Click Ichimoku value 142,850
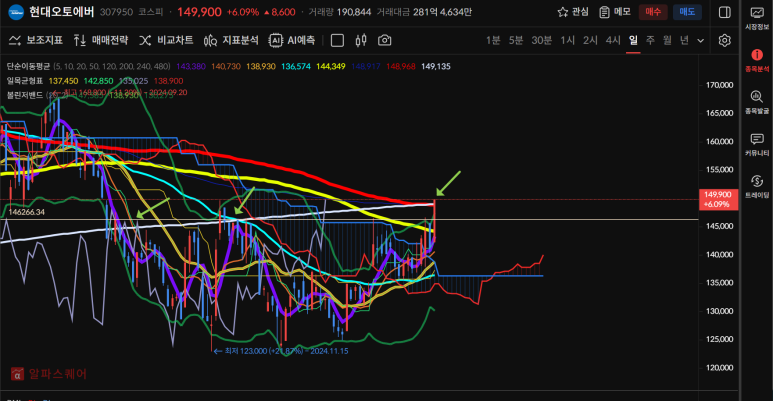The image size is (773, 401). point(99,80)
